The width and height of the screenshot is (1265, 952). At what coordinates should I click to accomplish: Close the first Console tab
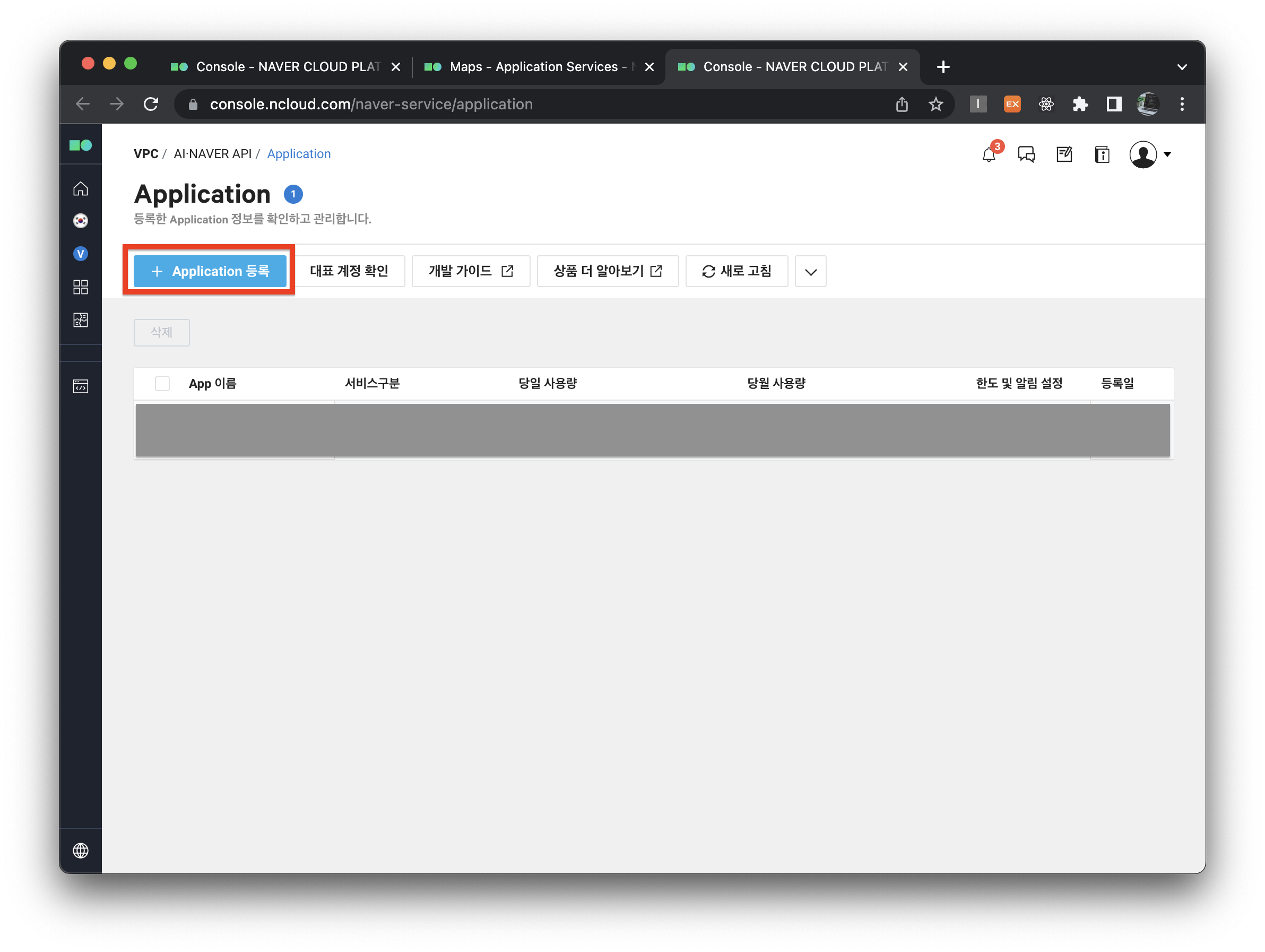(x=395, y=67)
